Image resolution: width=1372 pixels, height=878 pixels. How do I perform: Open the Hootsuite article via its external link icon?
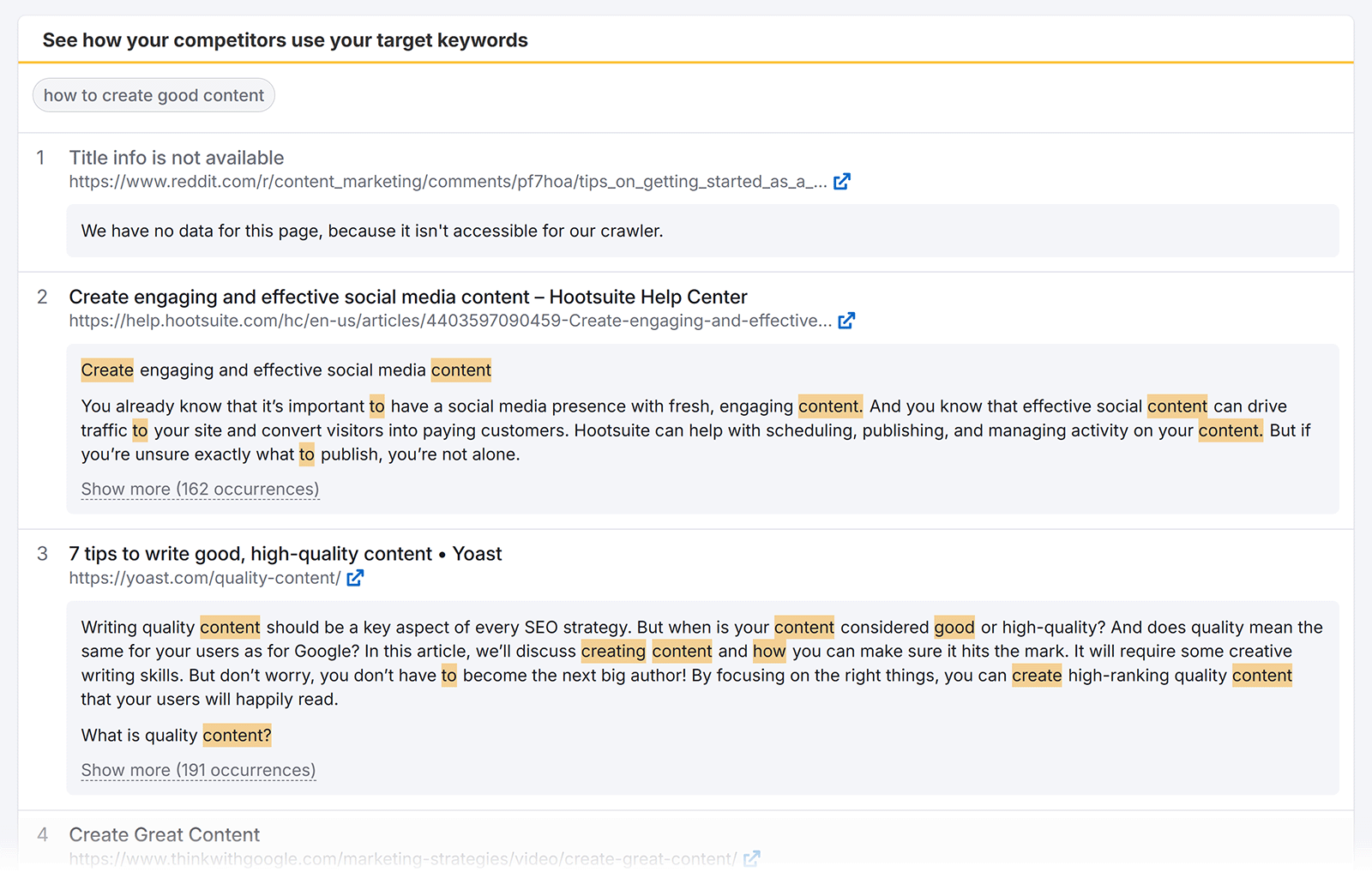click(x=847, y=320)
